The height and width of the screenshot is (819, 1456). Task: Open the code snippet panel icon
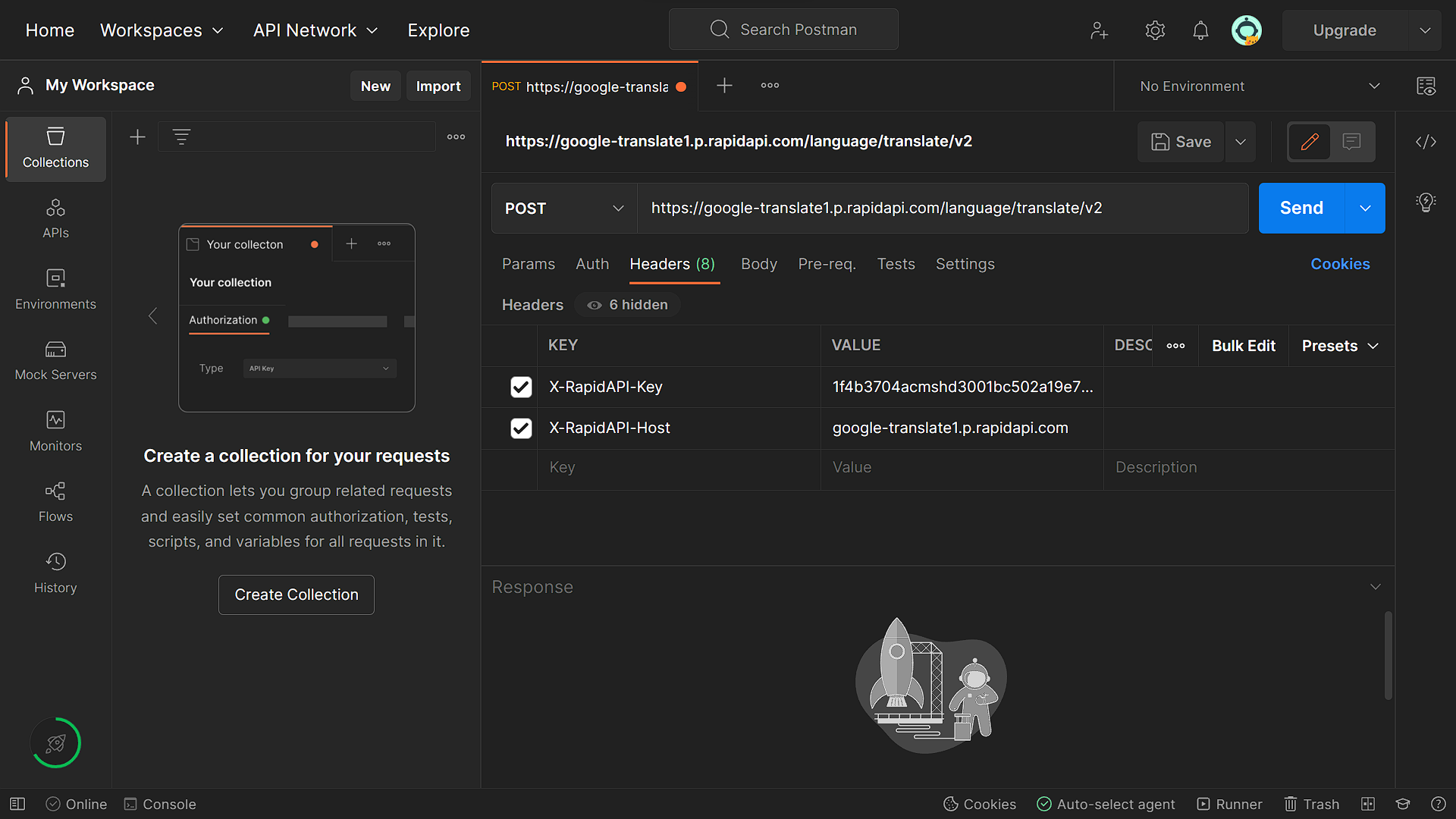tap(1426, 142)
